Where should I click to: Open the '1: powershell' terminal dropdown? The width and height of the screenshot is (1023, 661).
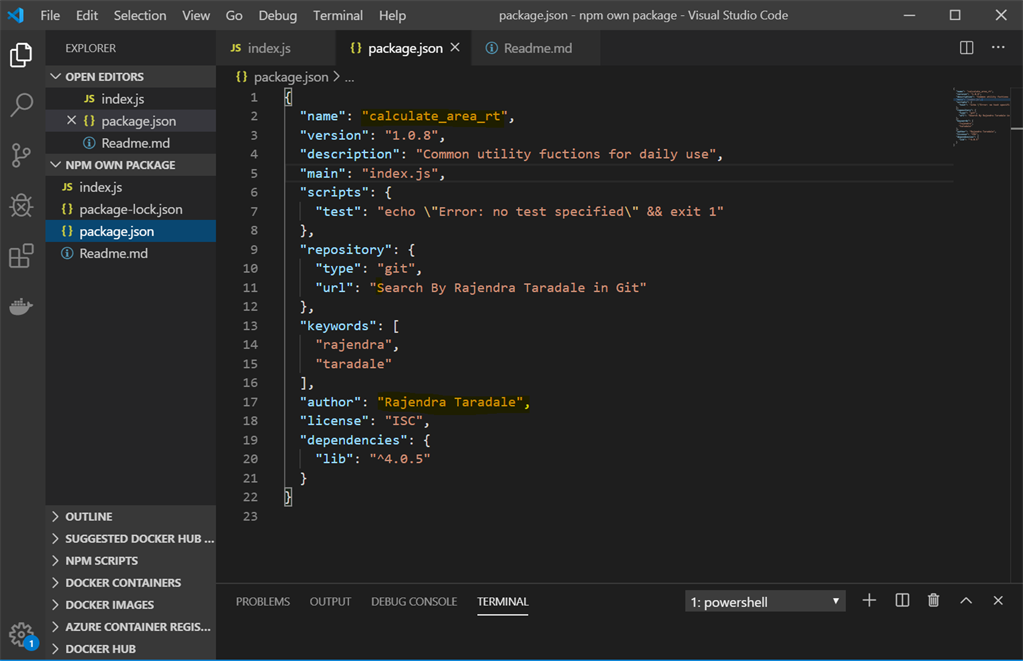tap(764, 600)
